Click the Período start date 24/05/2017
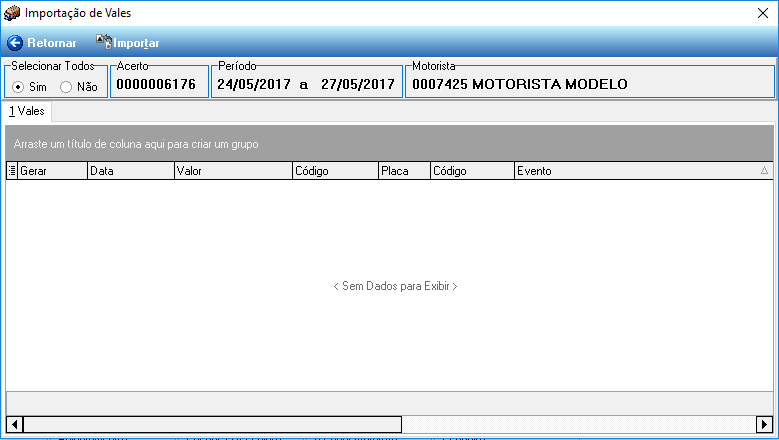779x440 pixels. [254, 84]
